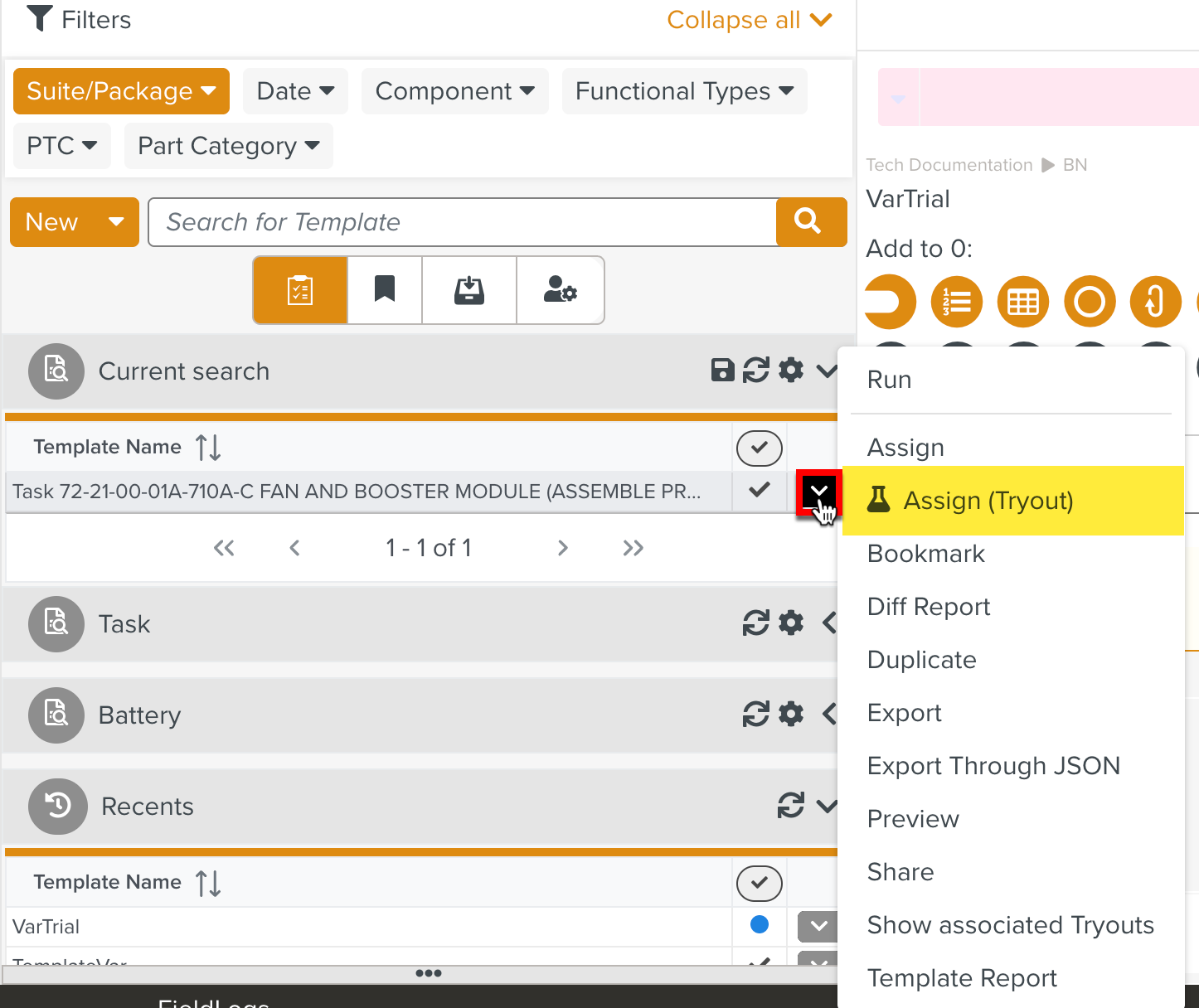The height and width of the screenshot is (1008, 1199).
Task: Click the templates checklist tab icon
Action: point(300,290)
